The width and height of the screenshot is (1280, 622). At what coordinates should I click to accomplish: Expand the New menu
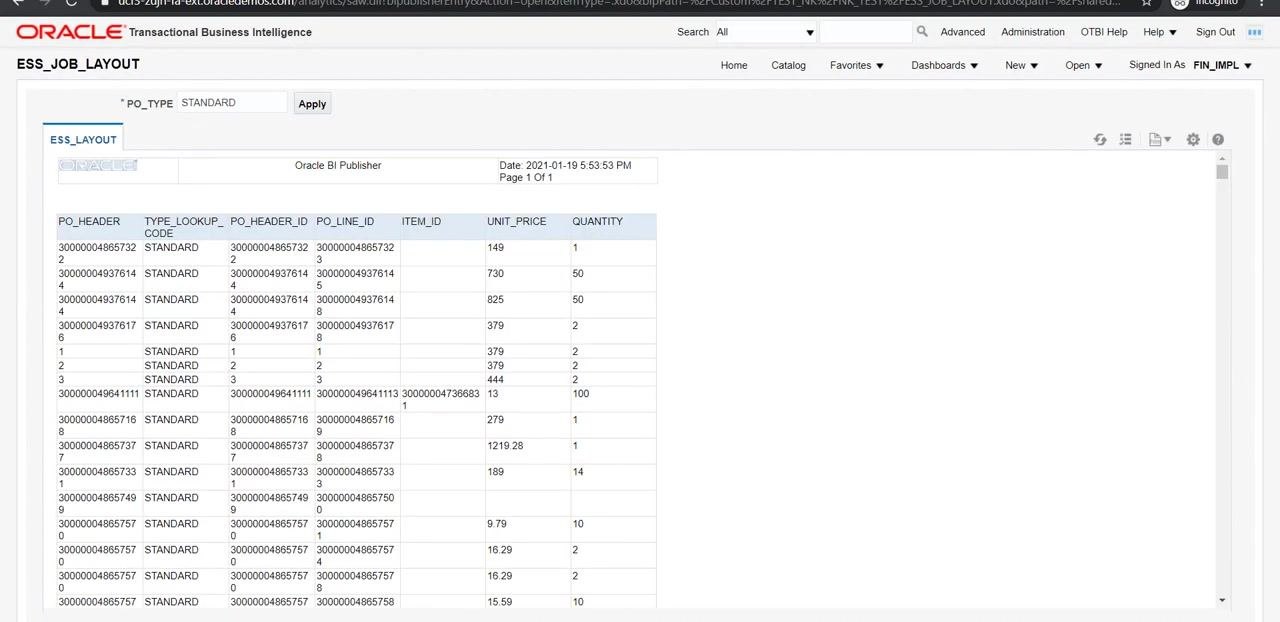(x=1022, y=66)
